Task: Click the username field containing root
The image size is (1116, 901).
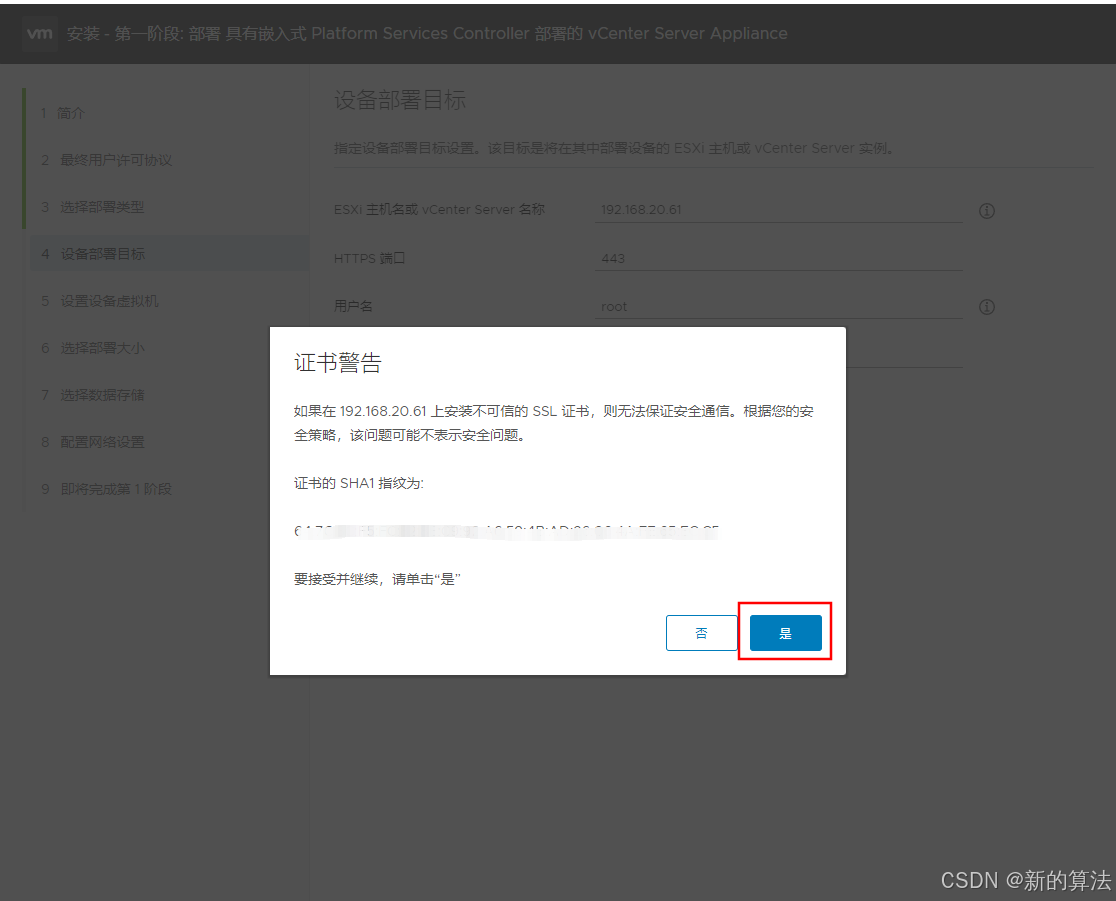Action: pyautogui.click(x=779, y=307)
